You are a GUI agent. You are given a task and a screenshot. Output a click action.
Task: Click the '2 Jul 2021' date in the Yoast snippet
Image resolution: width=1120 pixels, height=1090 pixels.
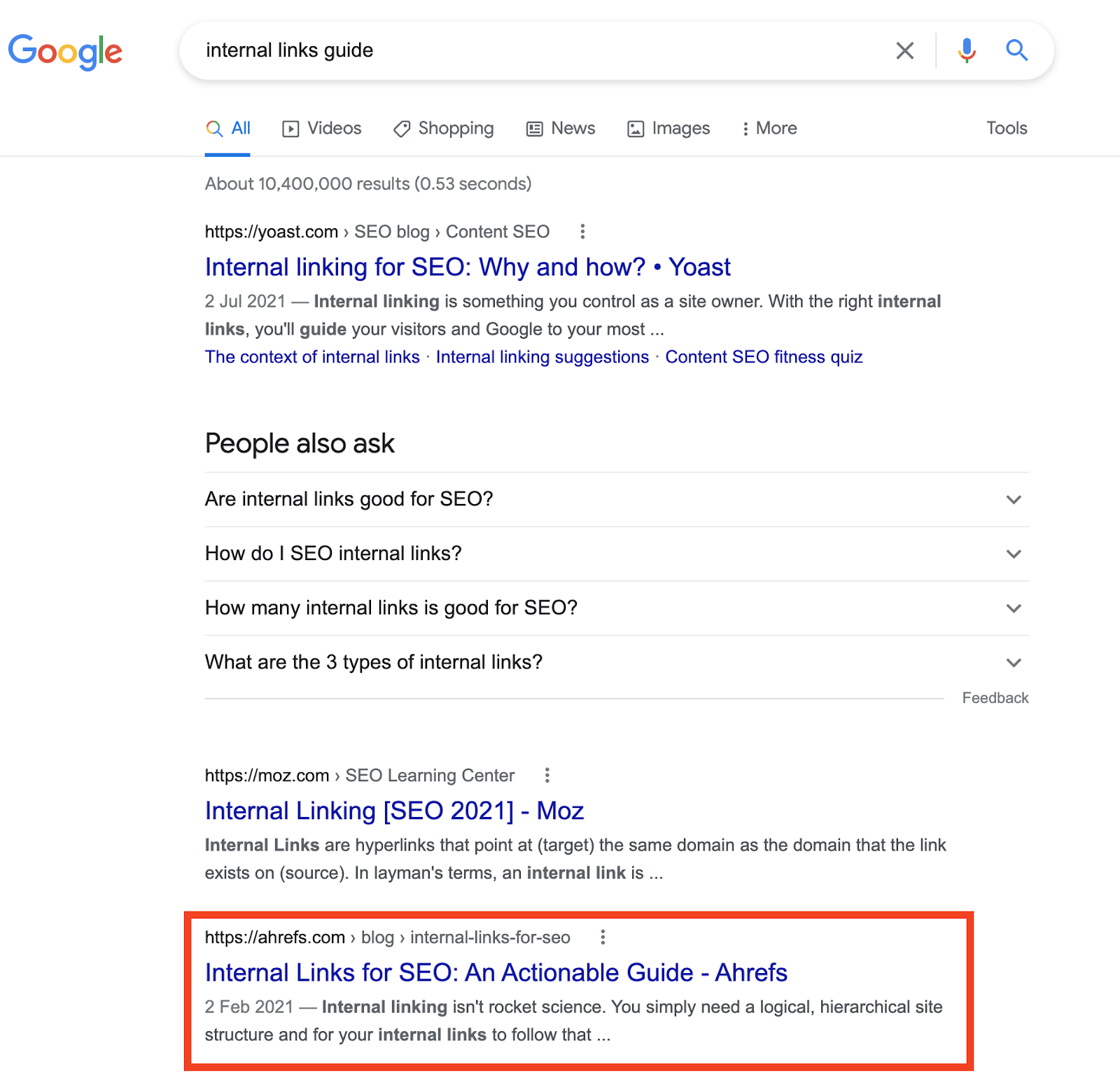point(245,301)
